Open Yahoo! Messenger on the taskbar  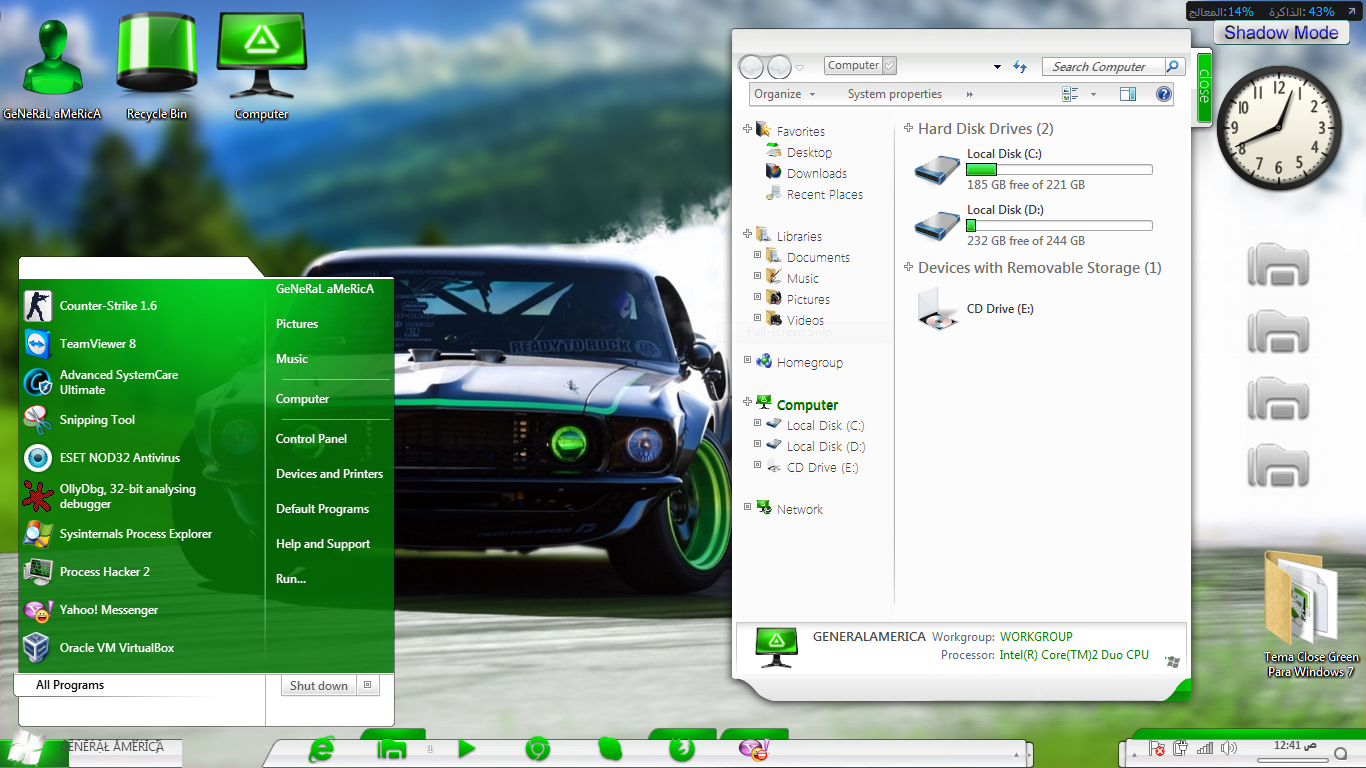pyautogui.click(x=753, y=749)
